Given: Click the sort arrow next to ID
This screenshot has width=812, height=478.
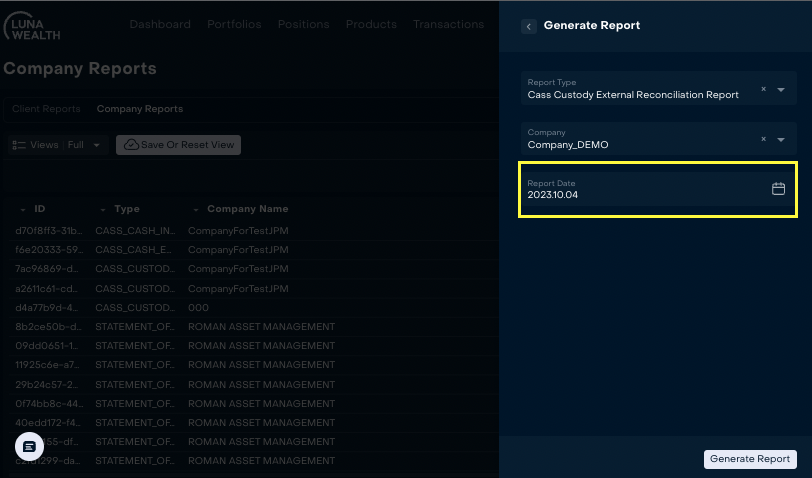Looking at the screenshot, I should tap(23, 210).
